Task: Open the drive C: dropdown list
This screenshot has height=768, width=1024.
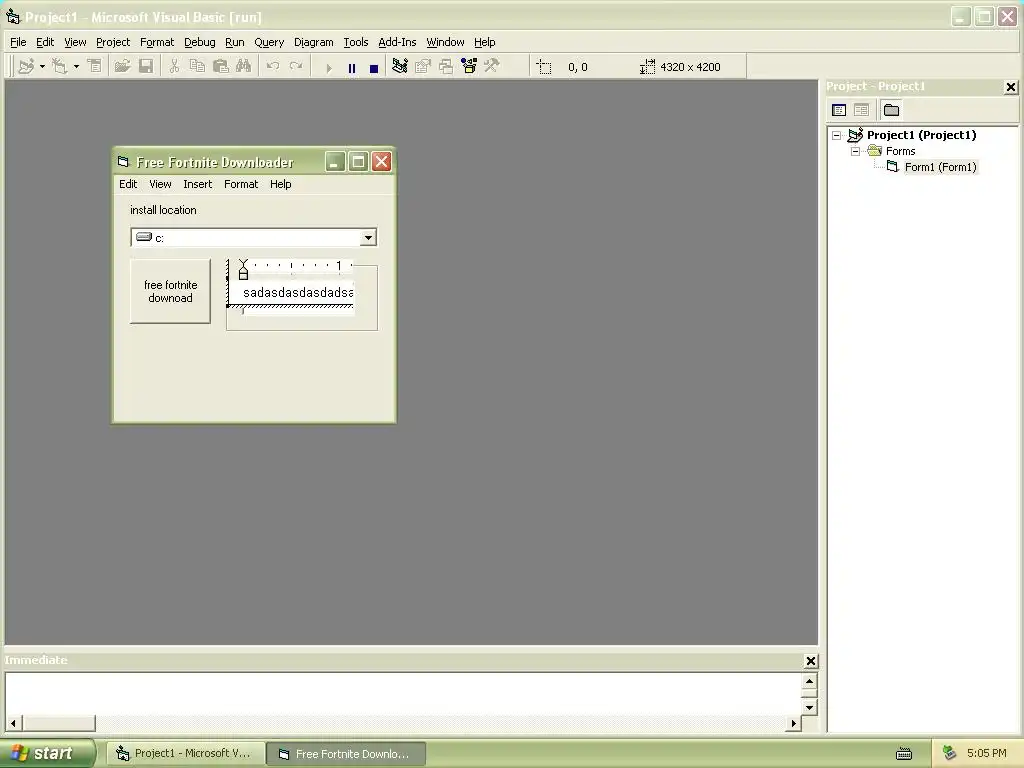Action: (x=368, y=238)
